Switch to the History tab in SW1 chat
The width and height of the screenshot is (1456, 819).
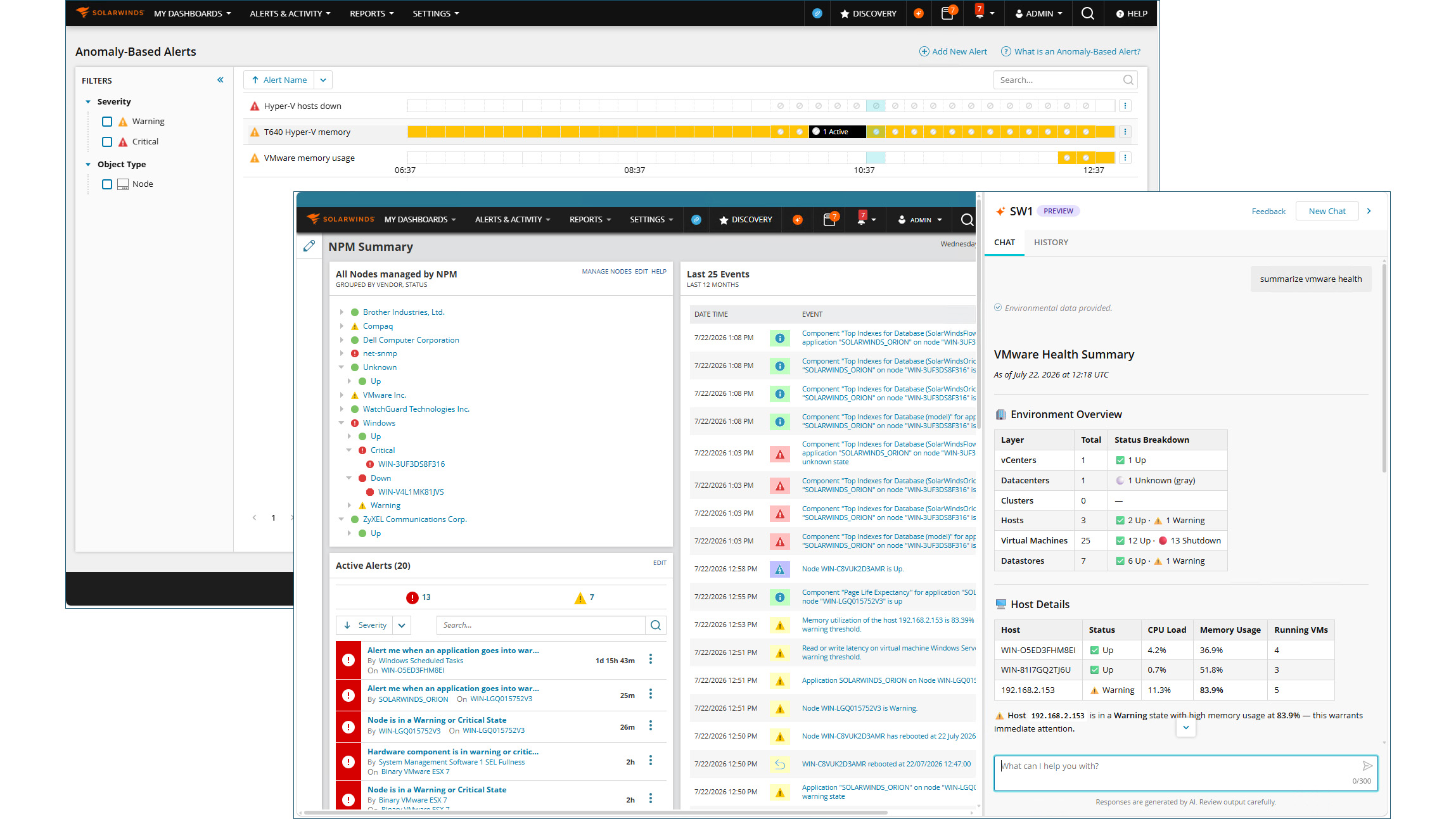[x=1050, y=243]
